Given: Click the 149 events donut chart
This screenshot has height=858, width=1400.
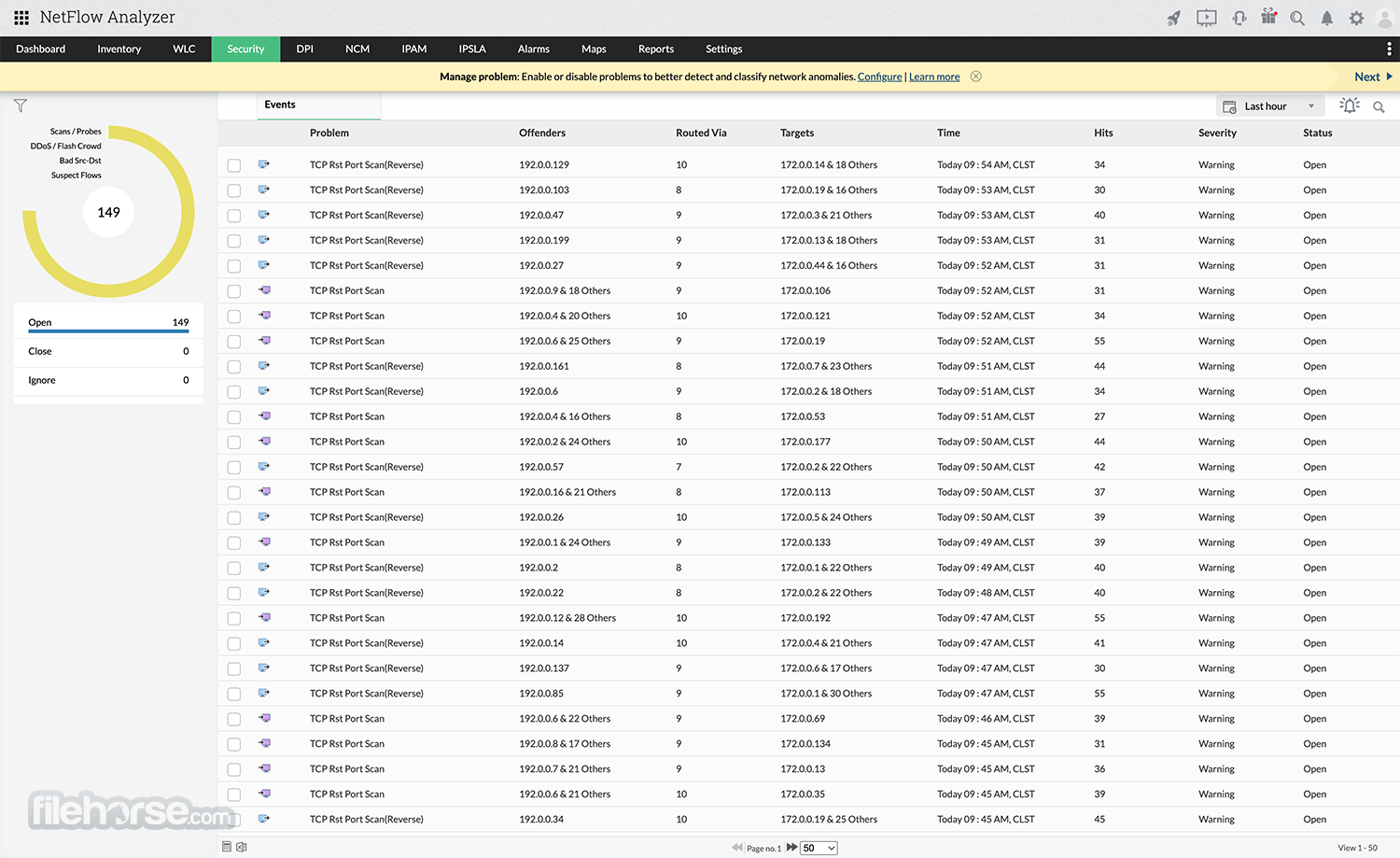Looking at the screenshot, I should 109,212.
